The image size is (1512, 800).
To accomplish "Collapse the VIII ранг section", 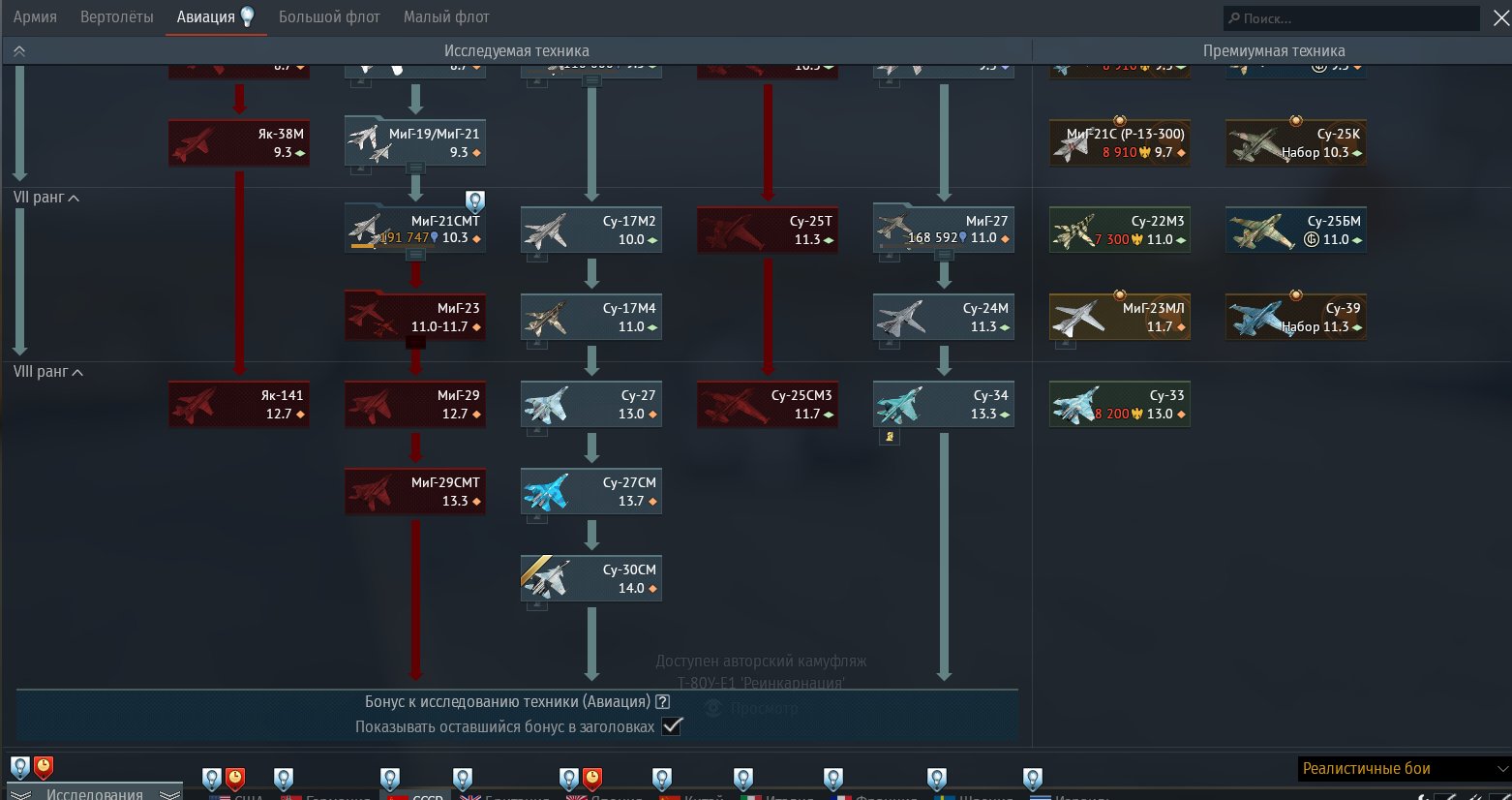I will click(x=47, y=372).
